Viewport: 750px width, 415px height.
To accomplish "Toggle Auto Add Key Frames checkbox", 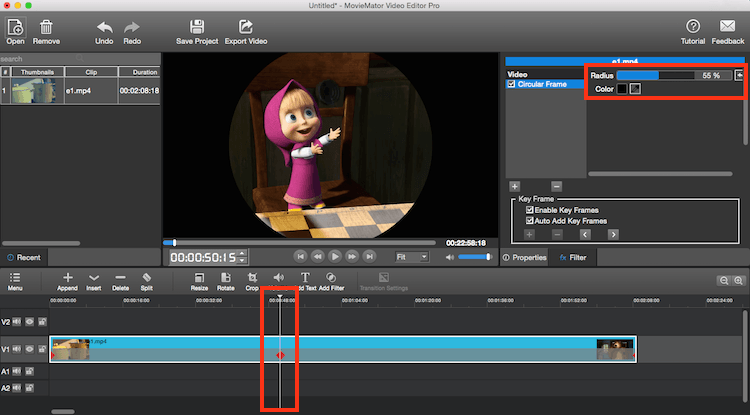I will click(x=529, y=221).
